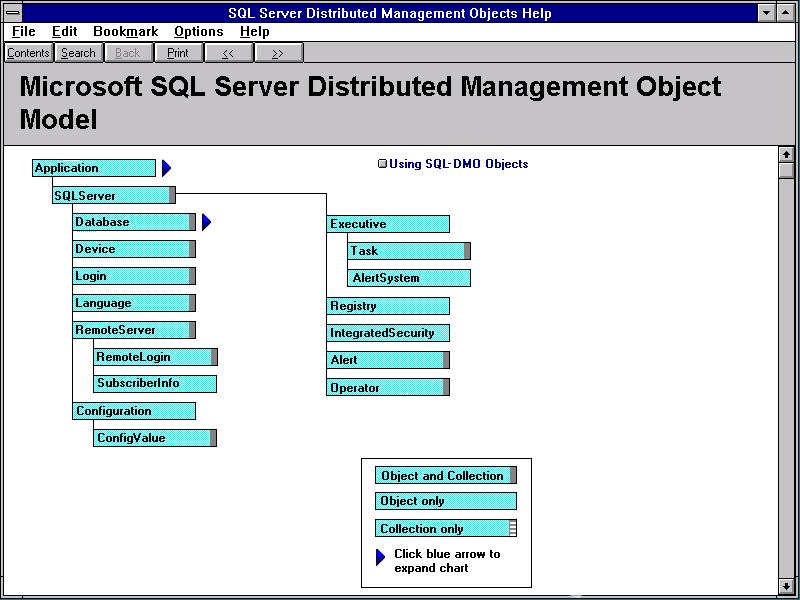The width and height of the screenshot is (800, 600).
Task: Select the Registry object box
Action: pyautogui.click(x=388, y=306)
